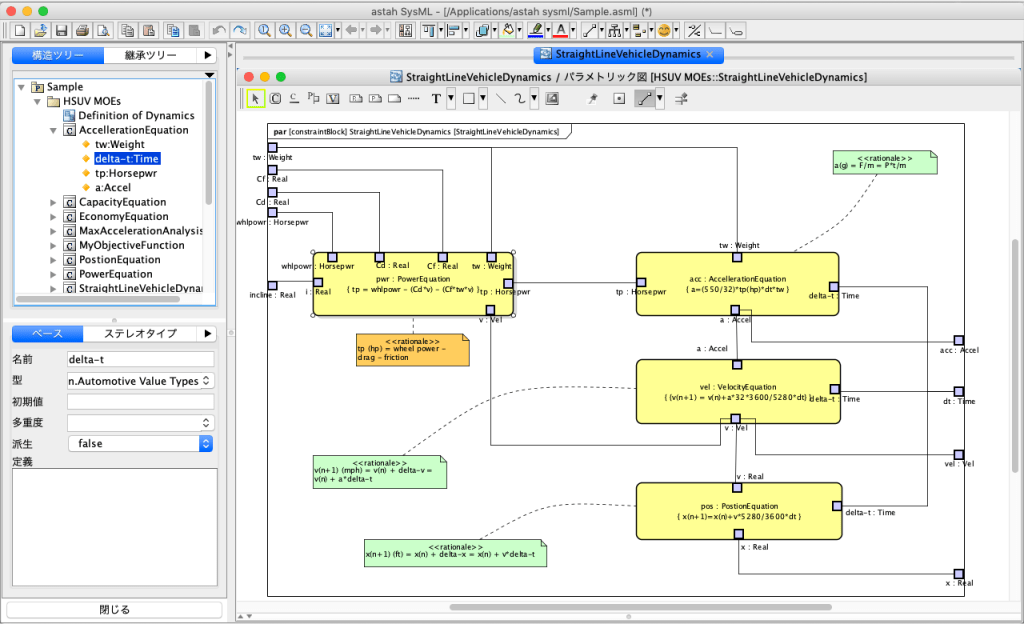Click the Insert Image tool icon

point(551,98)
